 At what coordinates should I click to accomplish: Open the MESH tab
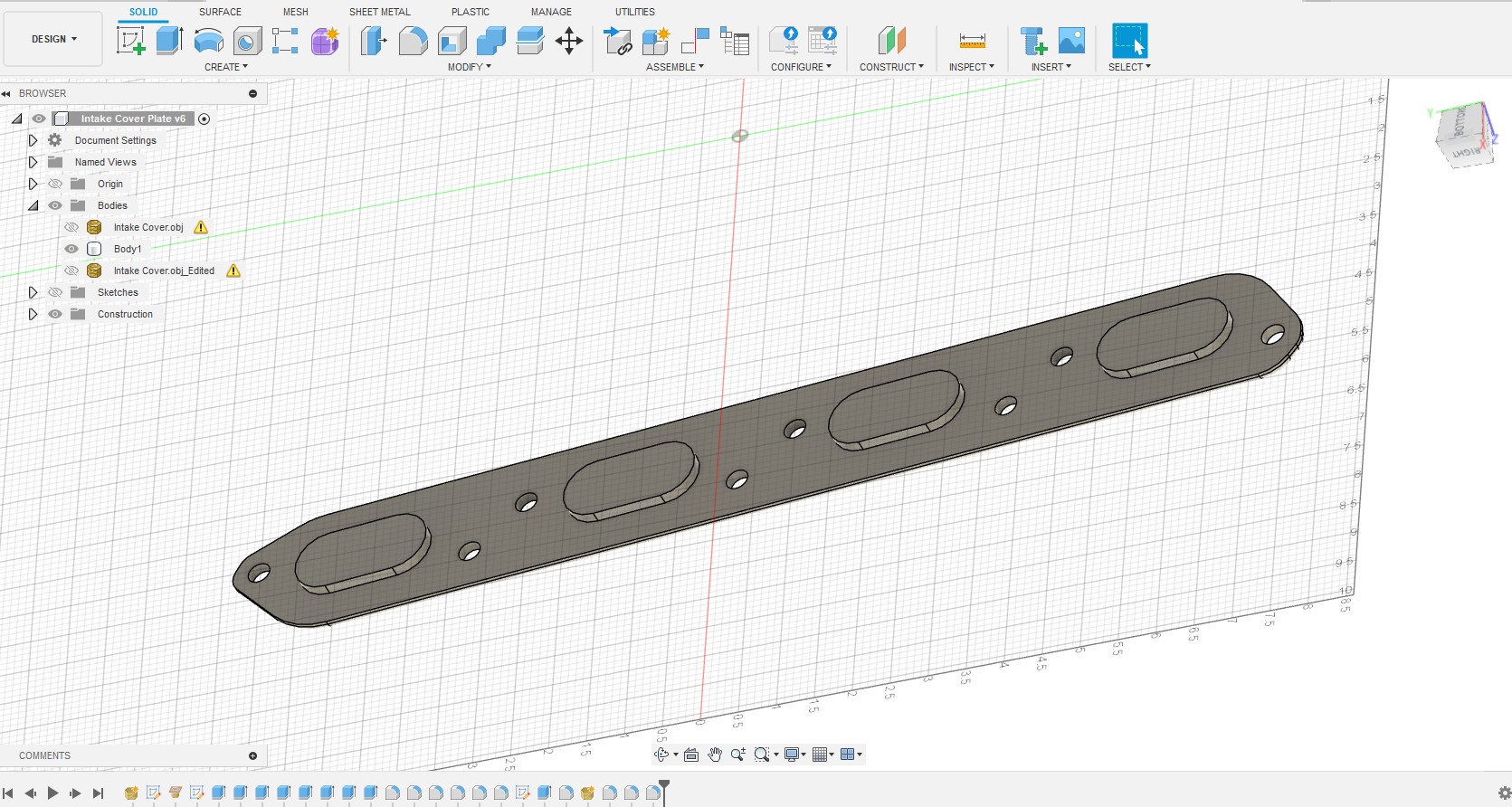pyautogui.click(x=295, y=12)
